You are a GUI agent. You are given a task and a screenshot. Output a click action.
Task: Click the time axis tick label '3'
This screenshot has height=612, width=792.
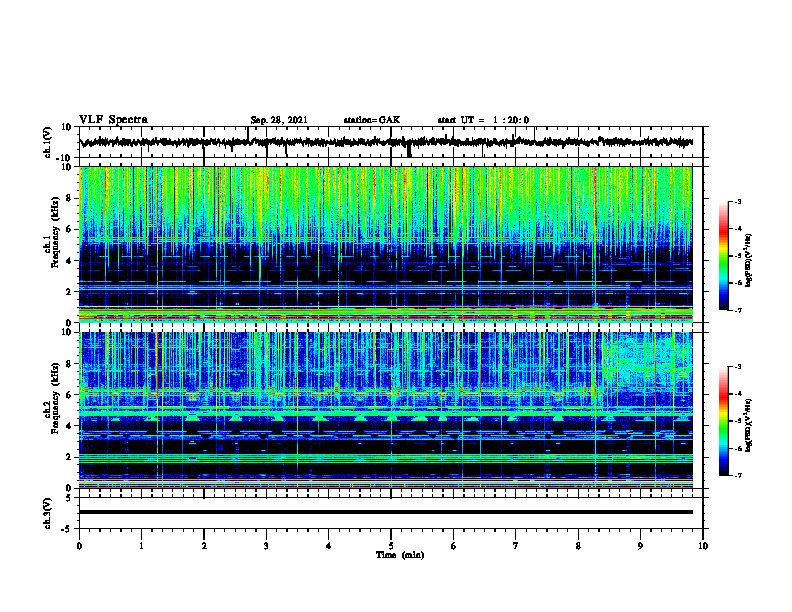266,546
